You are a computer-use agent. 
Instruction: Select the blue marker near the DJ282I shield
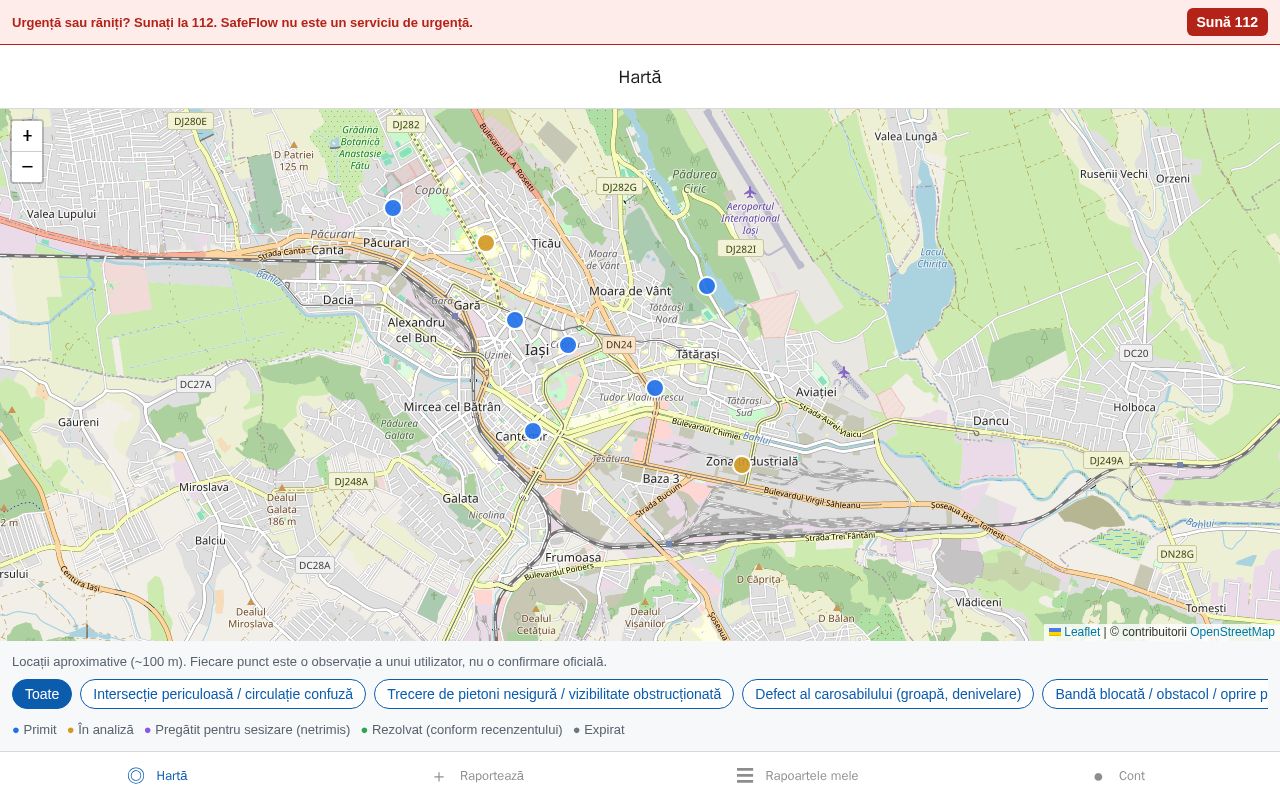tap(707, 286)
